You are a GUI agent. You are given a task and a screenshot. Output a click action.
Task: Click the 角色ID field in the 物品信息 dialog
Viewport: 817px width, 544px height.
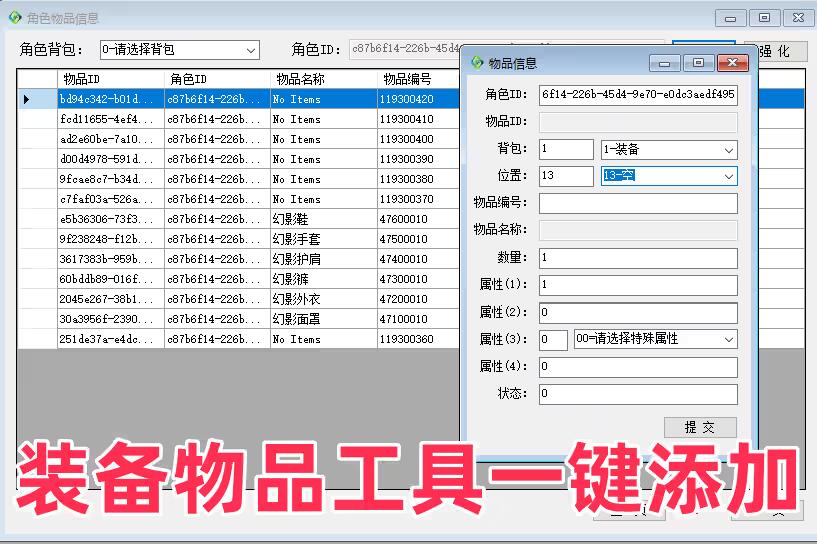pyautogui.click(x=638, y=95)
